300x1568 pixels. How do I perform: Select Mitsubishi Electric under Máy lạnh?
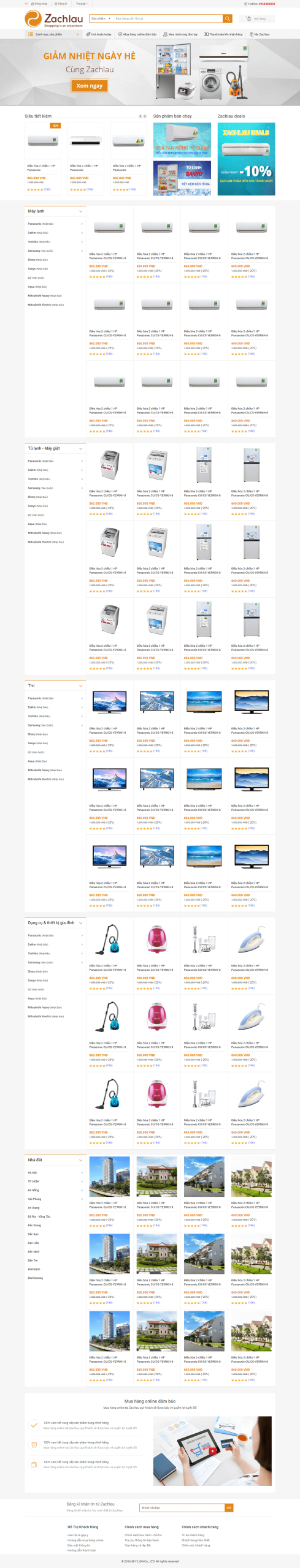(45, 304)
